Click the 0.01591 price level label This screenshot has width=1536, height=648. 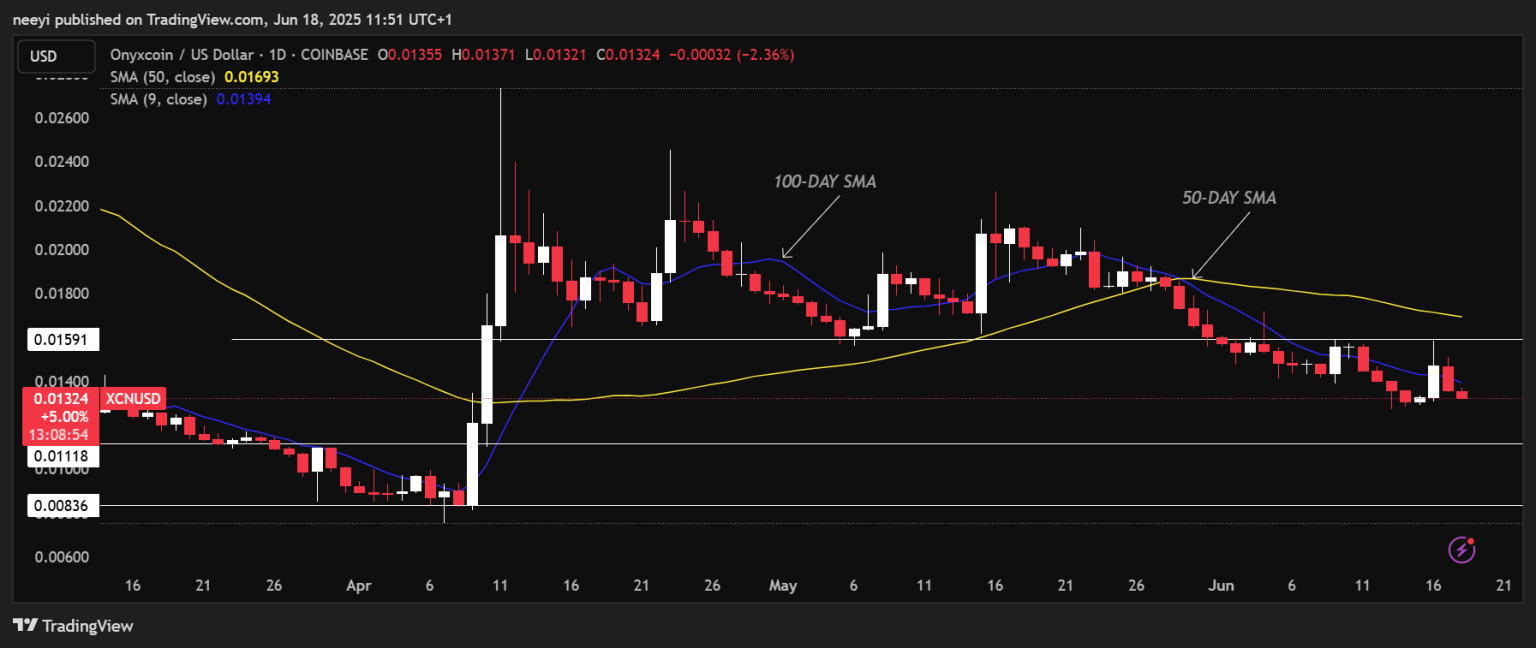click(x=62, y=339)
